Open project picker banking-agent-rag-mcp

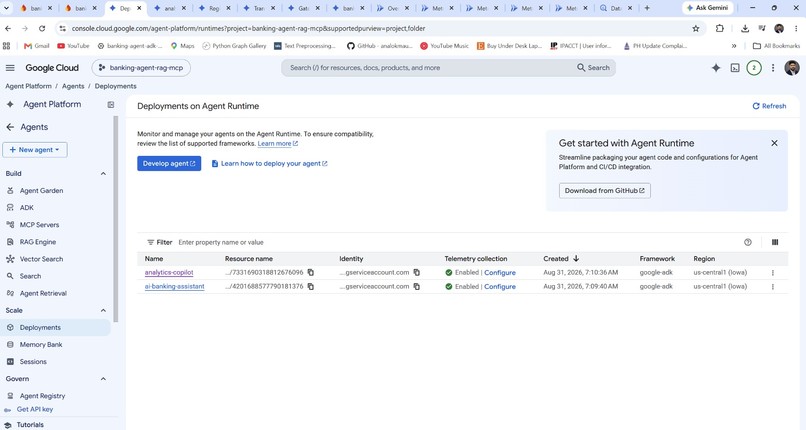(x=141, y=68)
